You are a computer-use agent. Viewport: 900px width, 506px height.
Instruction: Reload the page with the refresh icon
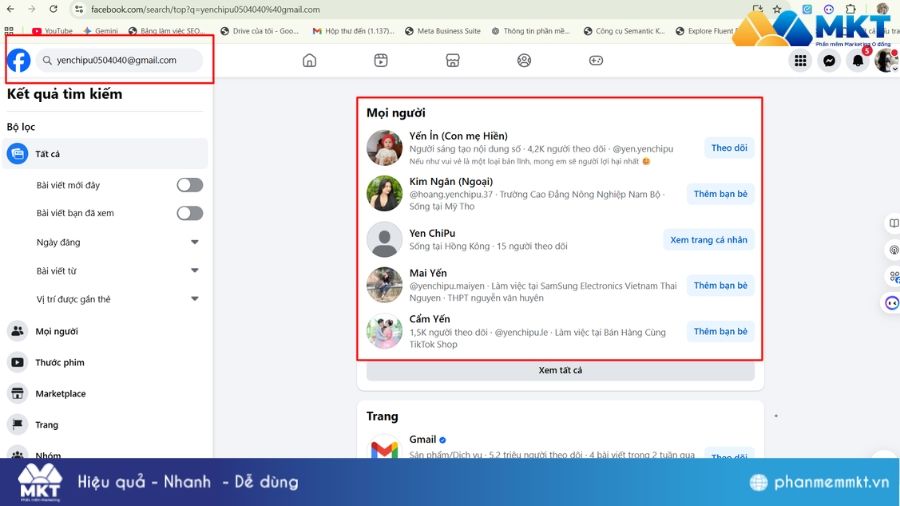coord(53,9)
